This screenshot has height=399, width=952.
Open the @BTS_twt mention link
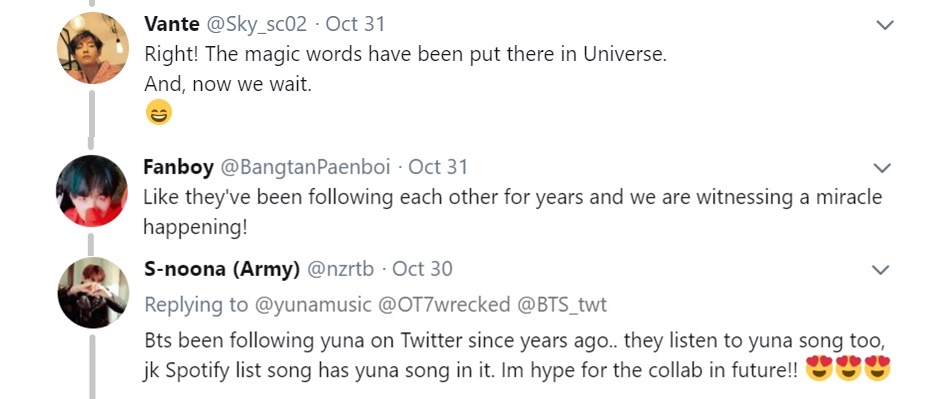point(562,305)
